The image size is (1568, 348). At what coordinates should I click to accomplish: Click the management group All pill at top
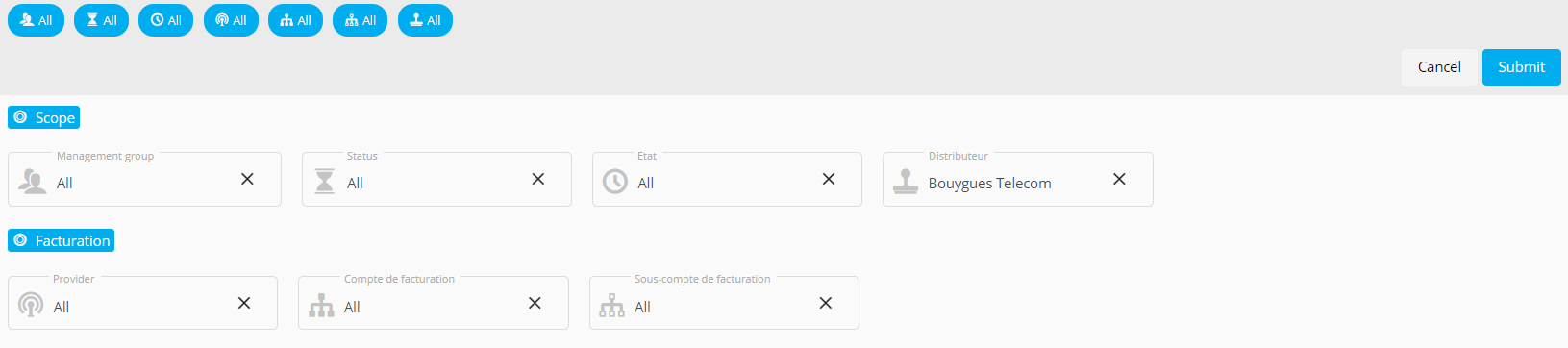[36, 20]
